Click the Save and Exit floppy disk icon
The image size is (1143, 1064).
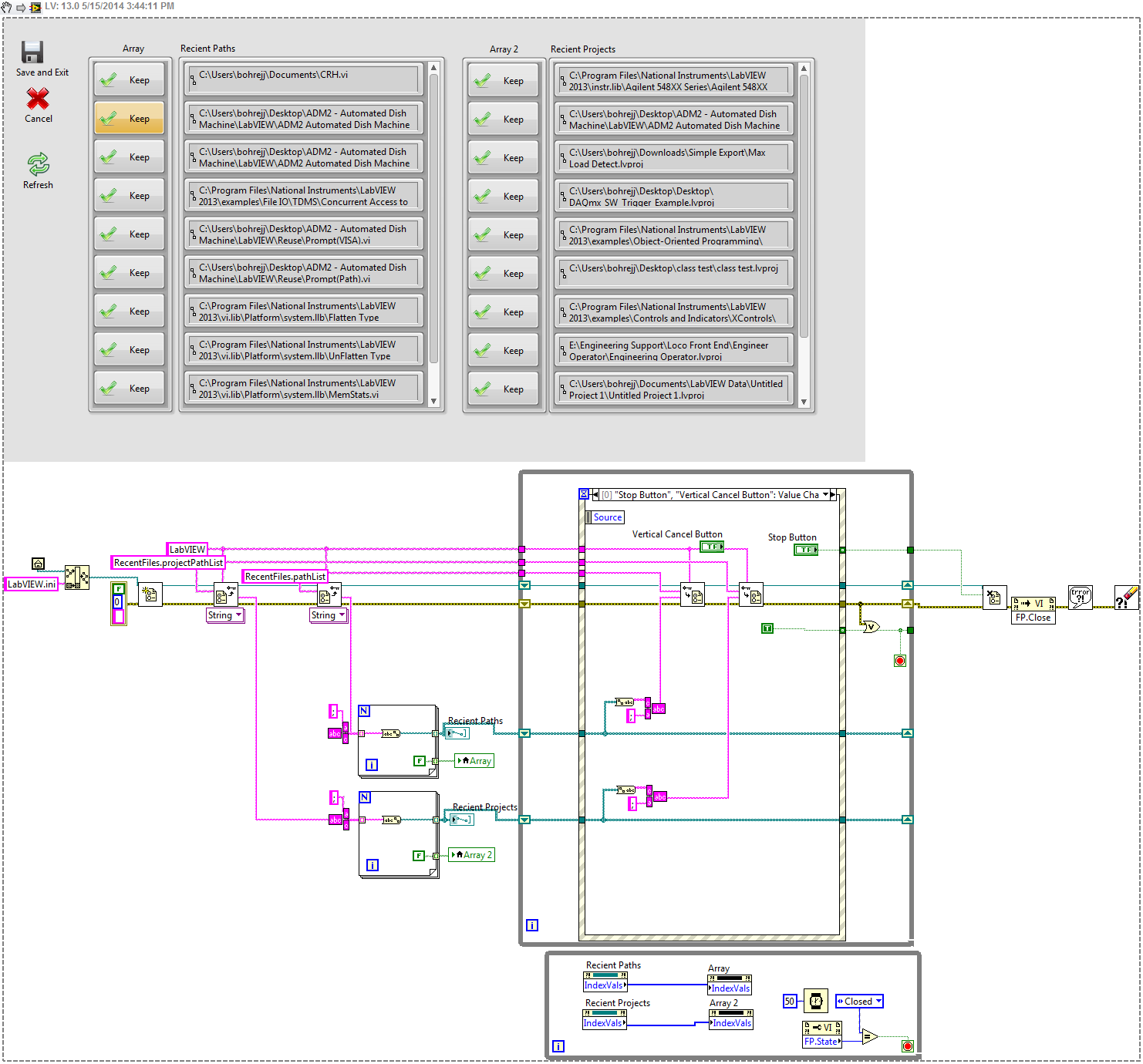[32, 52]
